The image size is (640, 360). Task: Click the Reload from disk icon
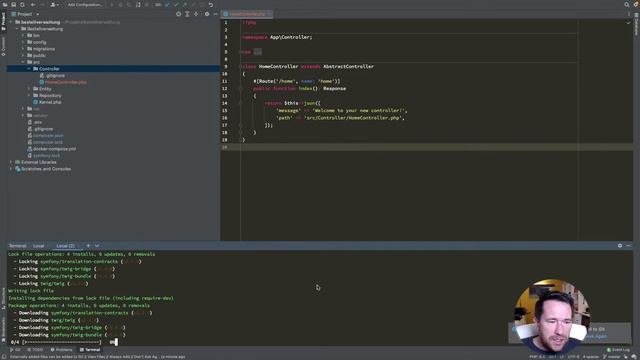point(22,4)
